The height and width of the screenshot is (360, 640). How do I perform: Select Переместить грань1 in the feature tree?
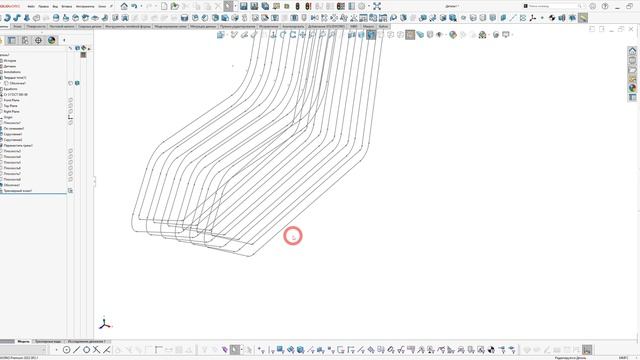pyautogui.click(x=18, y=145)
